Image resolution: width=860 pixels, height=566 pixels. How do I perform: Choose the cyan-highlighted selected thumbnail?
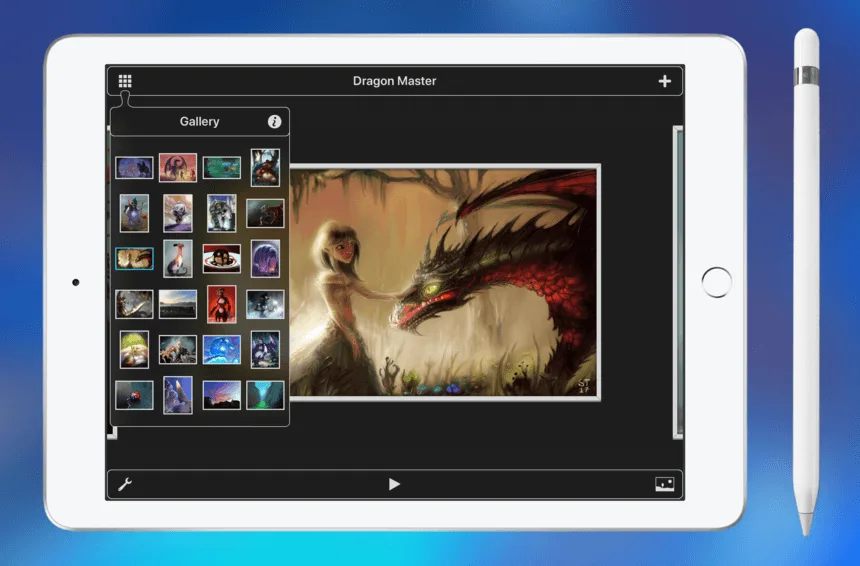click(x=134, y=258)
